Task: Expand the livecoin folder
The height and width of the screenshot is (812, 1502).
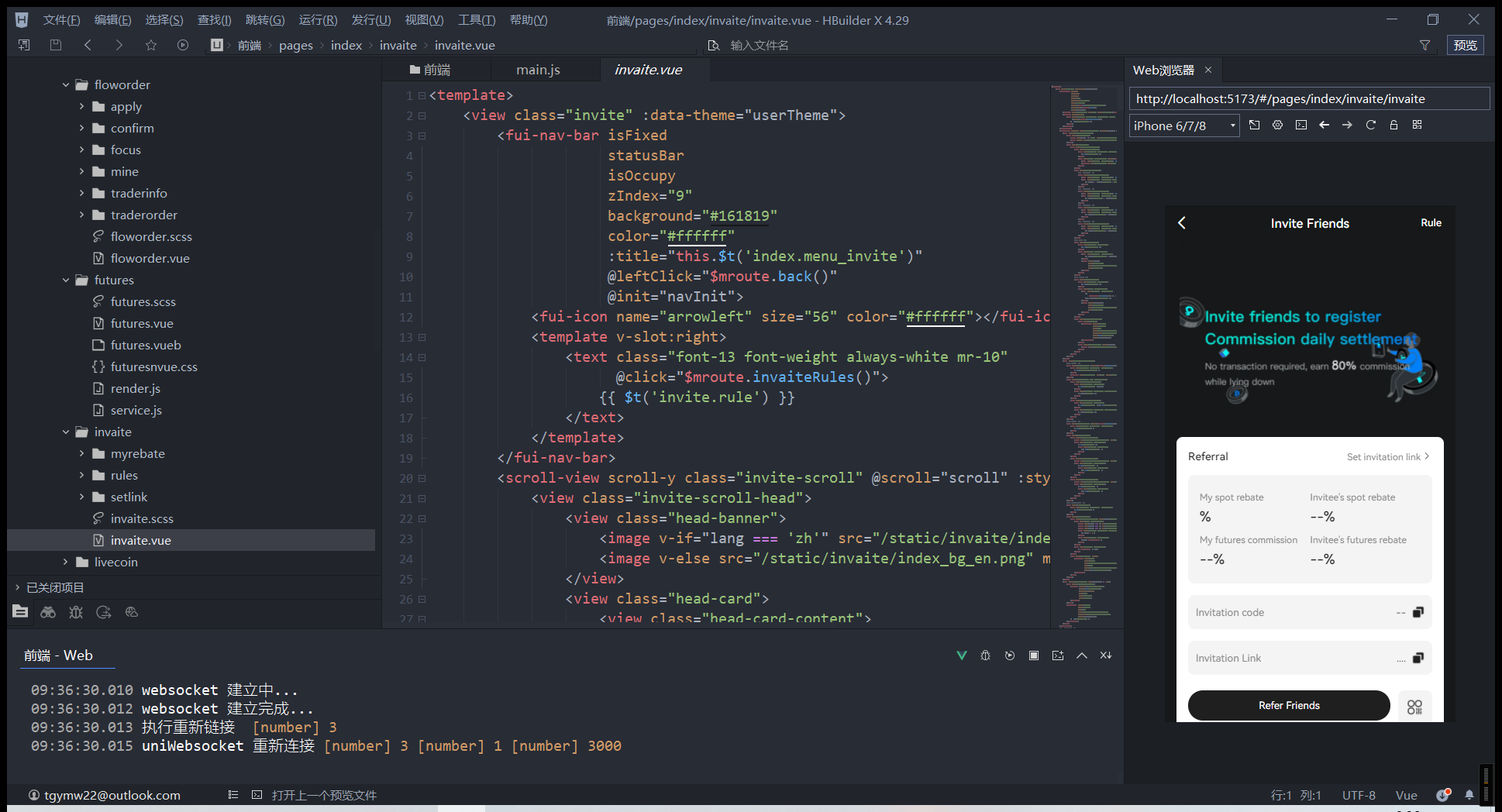Action: 66,562
